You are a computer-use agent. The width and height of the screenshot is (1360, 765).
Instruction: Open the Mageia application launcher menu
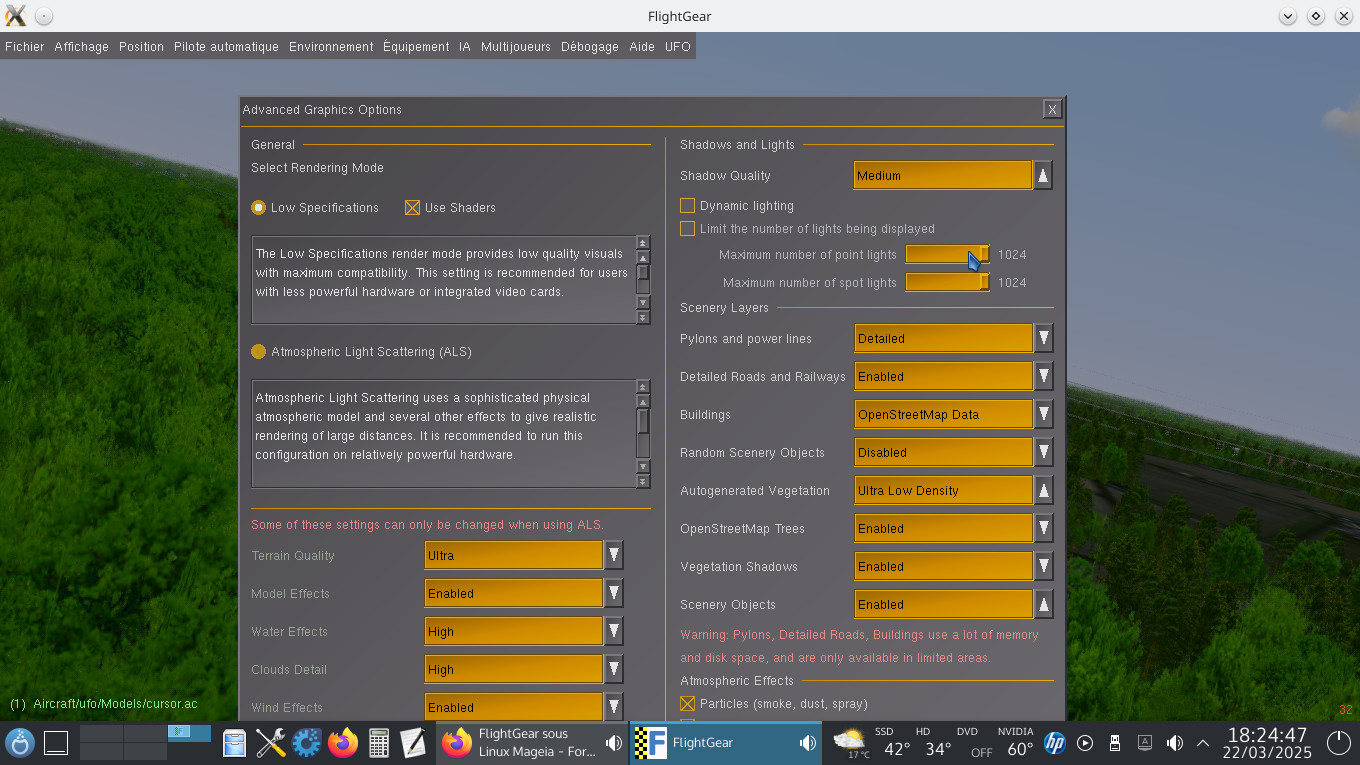click(20, 743)
